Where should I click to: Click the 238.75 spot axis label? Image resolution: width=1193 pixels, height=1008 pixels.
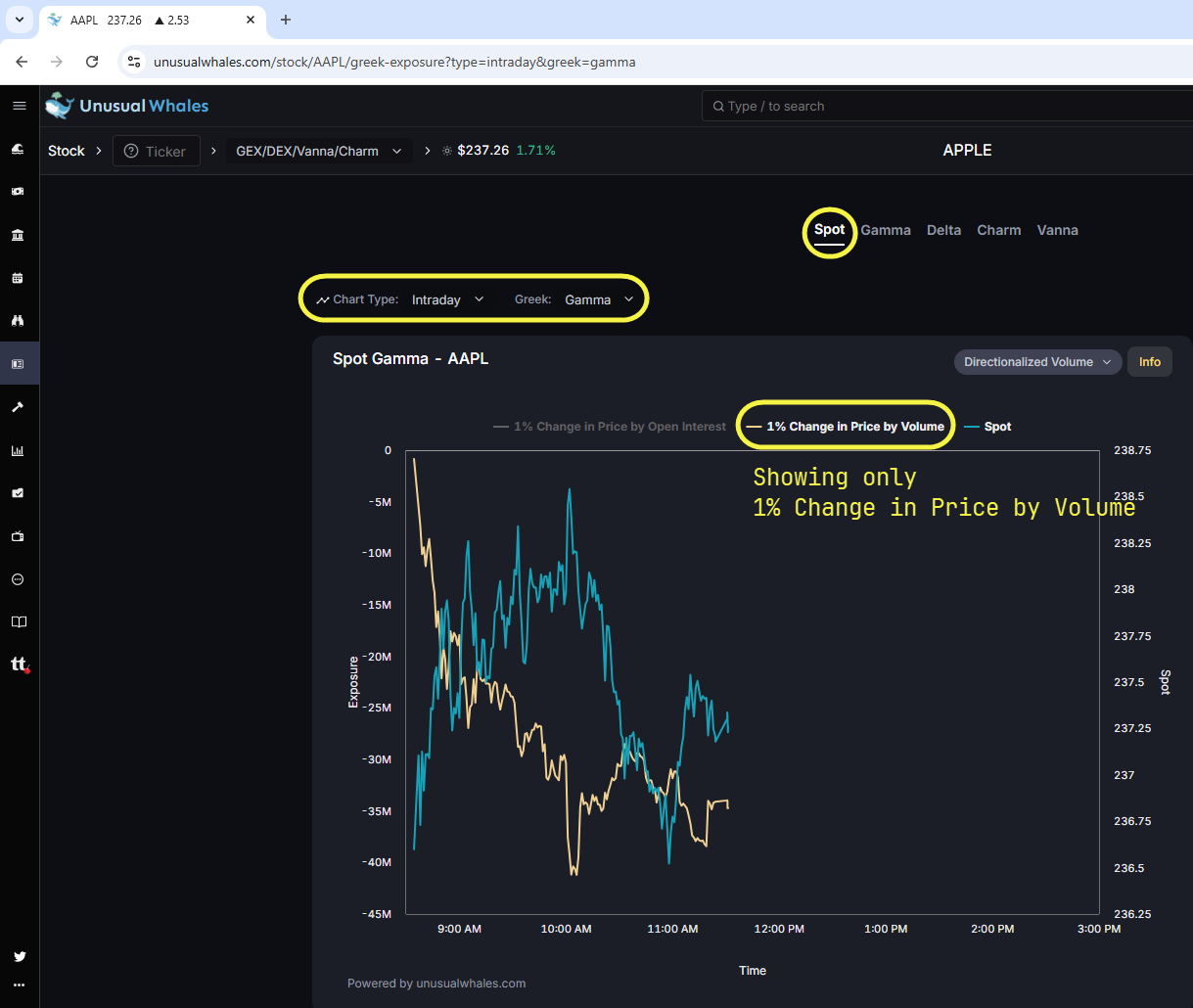coord(1131,450)
